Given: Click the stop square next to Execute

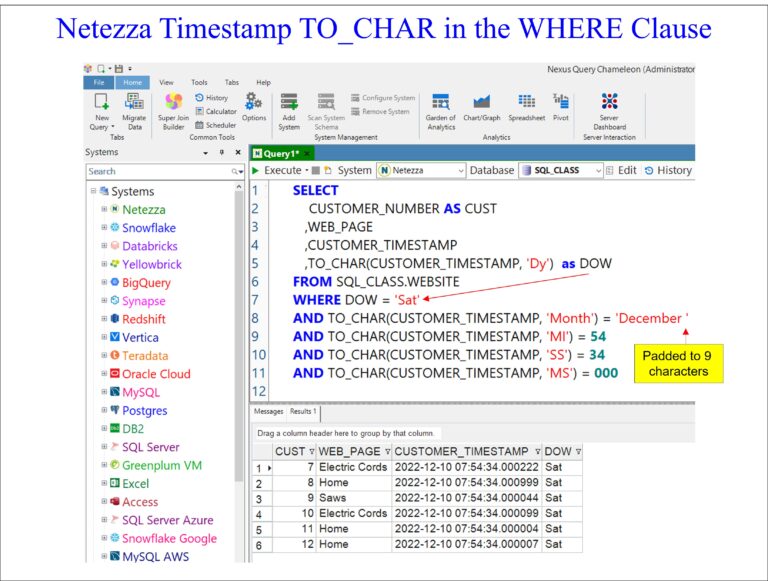Looking at the screenshot, I should tap(316, 170).
